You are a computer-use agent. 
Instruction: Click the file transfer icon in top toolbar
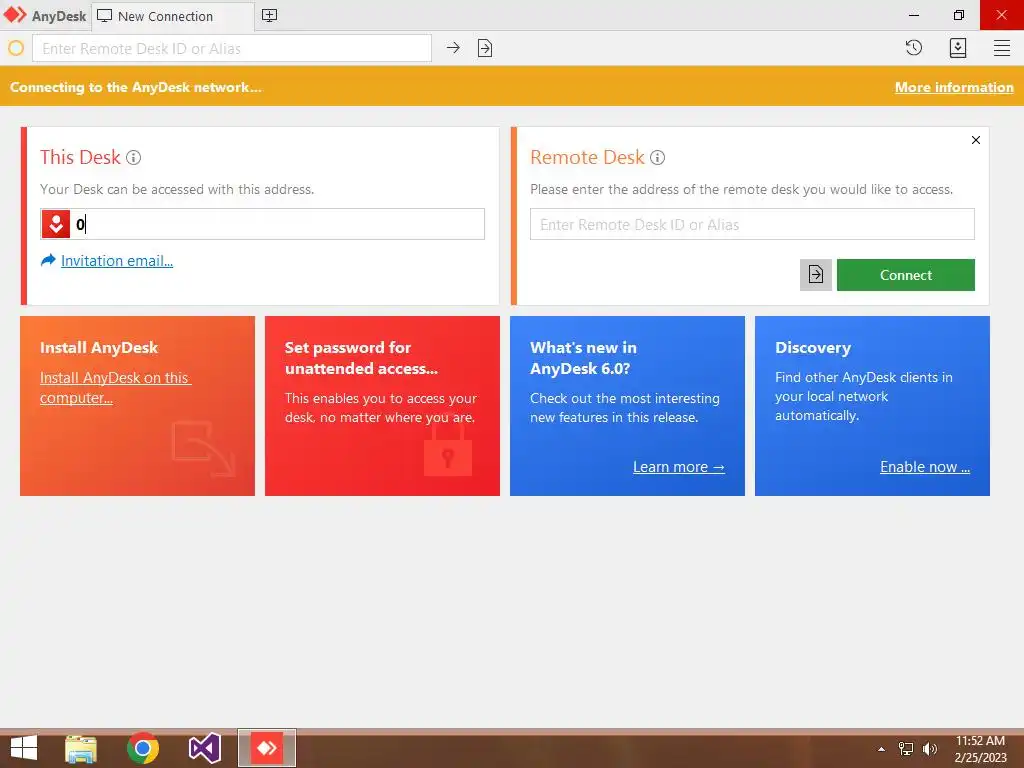click(485, 48)
